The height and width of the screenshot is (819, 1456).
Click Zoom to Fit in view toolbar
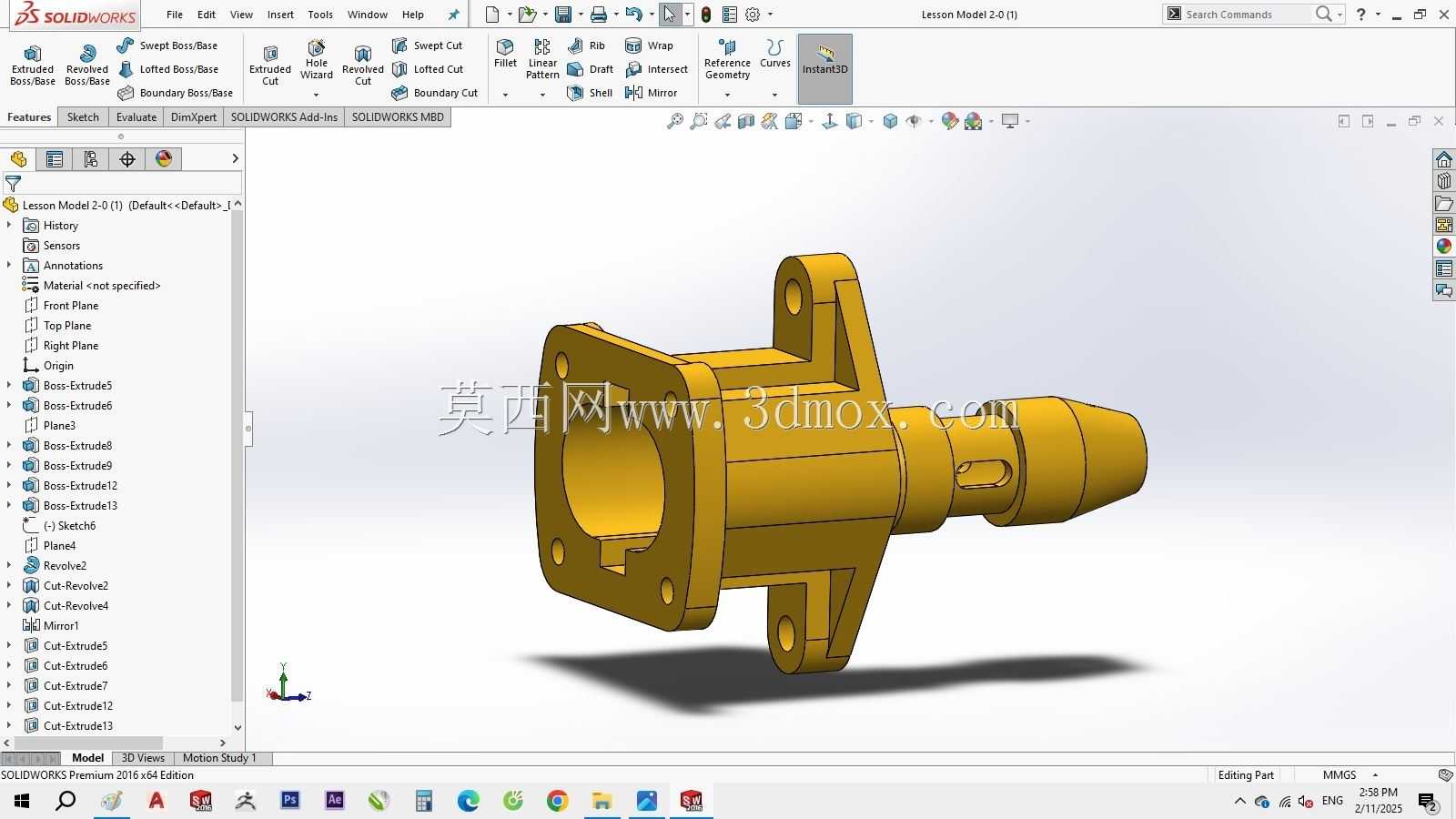click(675, 121)
